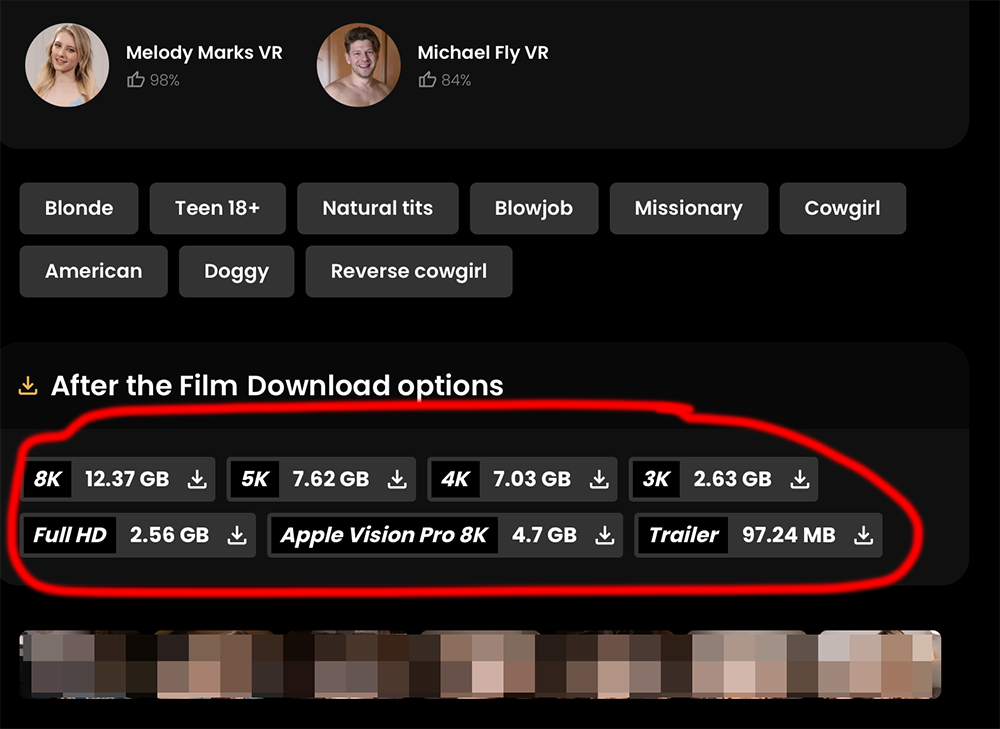Viewport: 1000px width, 729px height.
Task: Select the Trailer label
Action: click(x=683, y=535)
